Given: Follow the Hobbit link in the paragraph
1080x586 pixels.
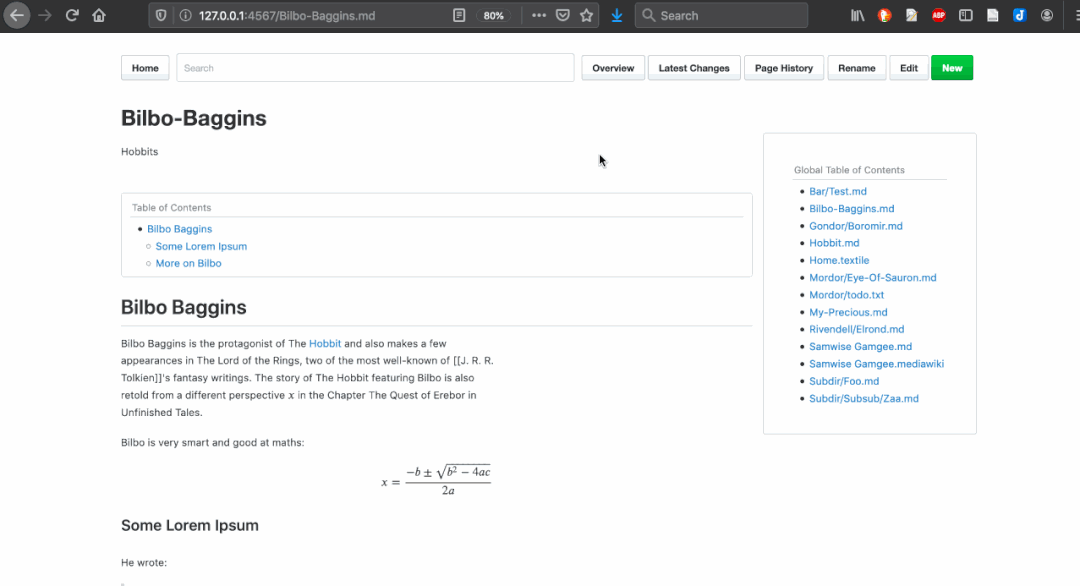Looking at the screenshot, I should point(324,343).
